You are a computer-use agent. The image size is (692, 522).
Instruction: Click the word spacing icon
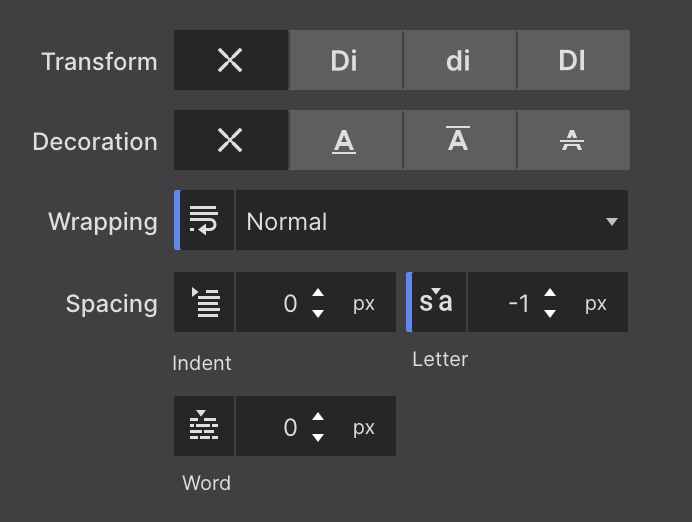tap(204, 426)
